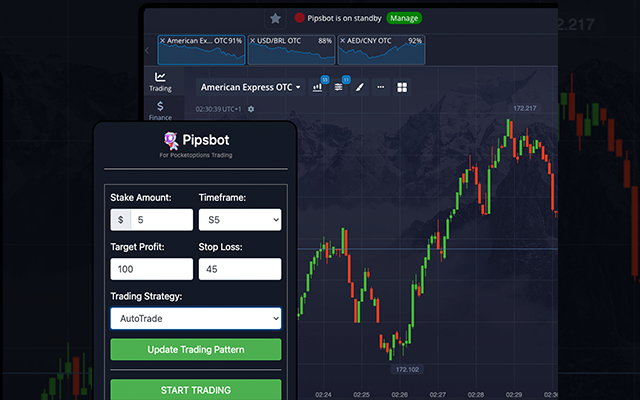Image resolution: width=640 pixels, height=400 pixels.
Task: Open the Trading Strategy AutoTrade dropdown
Action: pyautogui.click(x=196, y=318)
